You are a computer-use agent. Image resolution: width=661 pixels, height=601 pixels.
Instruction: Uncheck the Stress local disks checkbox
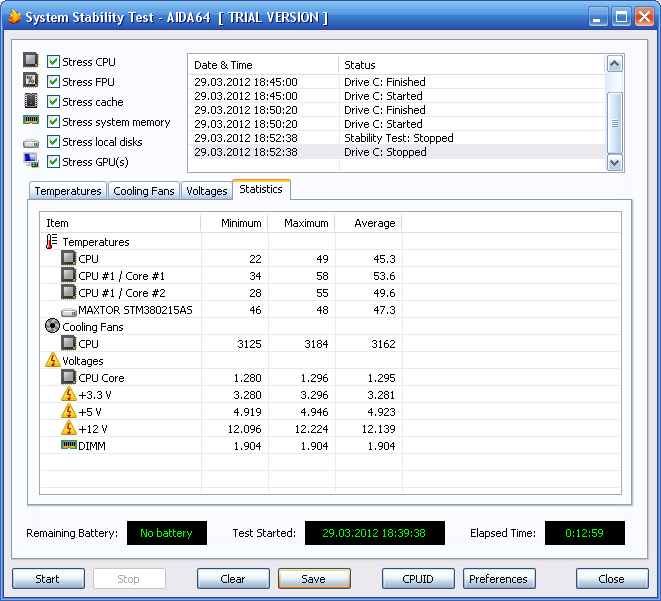53,142
